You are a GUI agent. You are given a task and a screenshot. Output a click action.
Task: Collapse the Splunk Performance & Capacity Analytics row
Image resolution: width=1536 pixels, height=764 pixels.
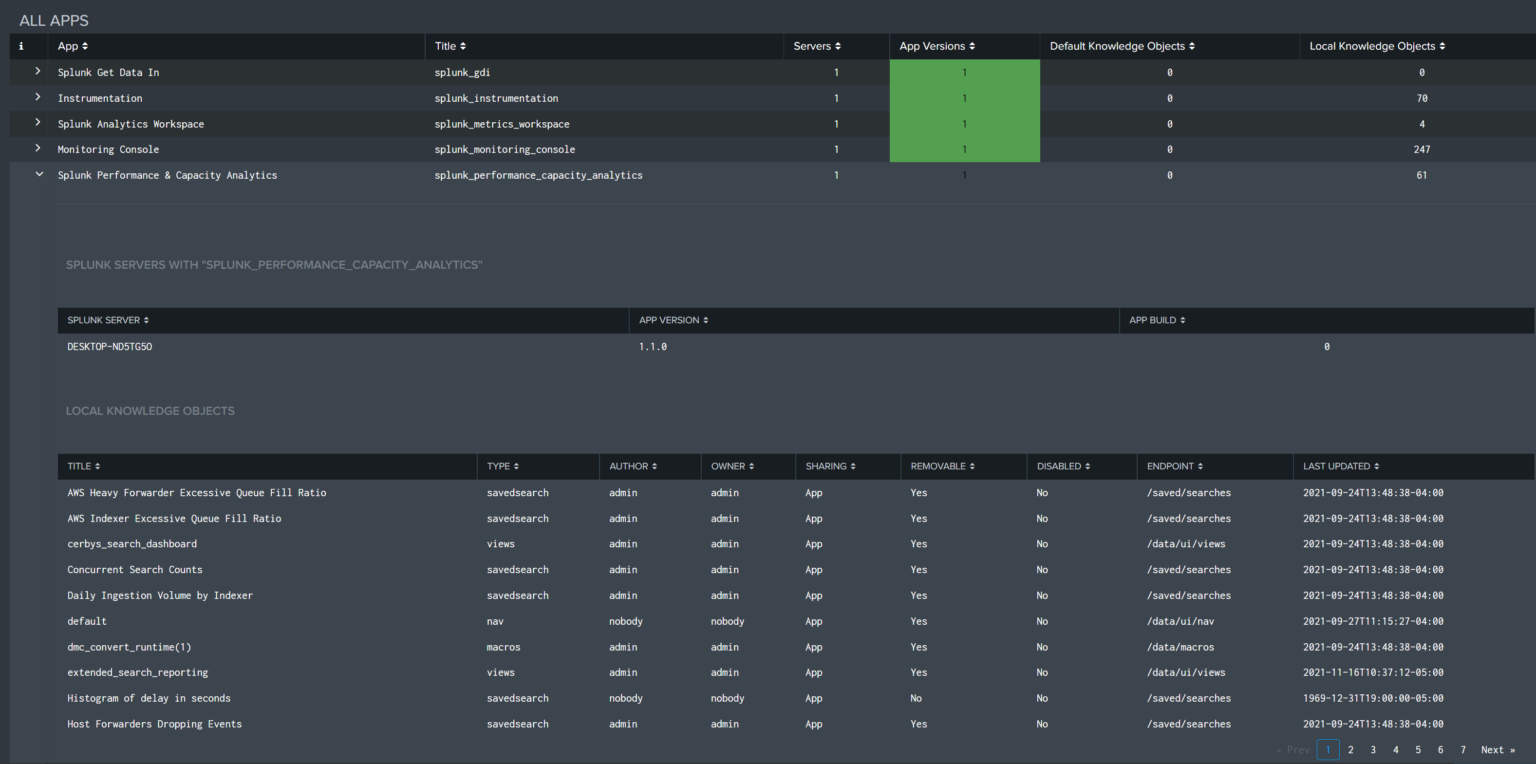pyautogui.click(x=39, y=175)
